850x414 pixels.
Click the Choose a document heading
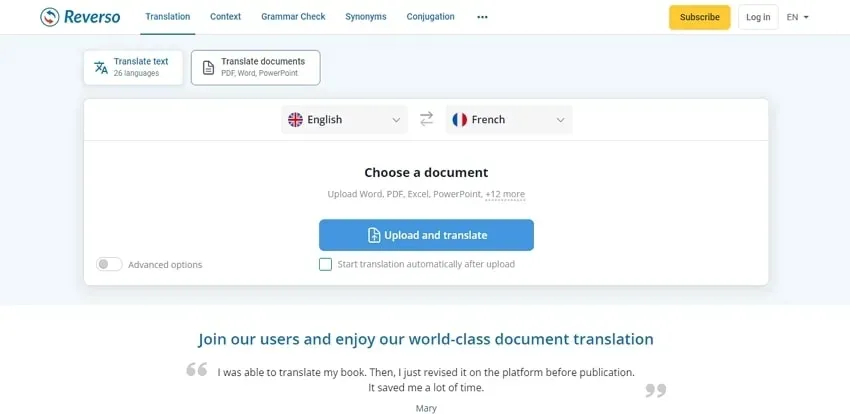(426, 172)
